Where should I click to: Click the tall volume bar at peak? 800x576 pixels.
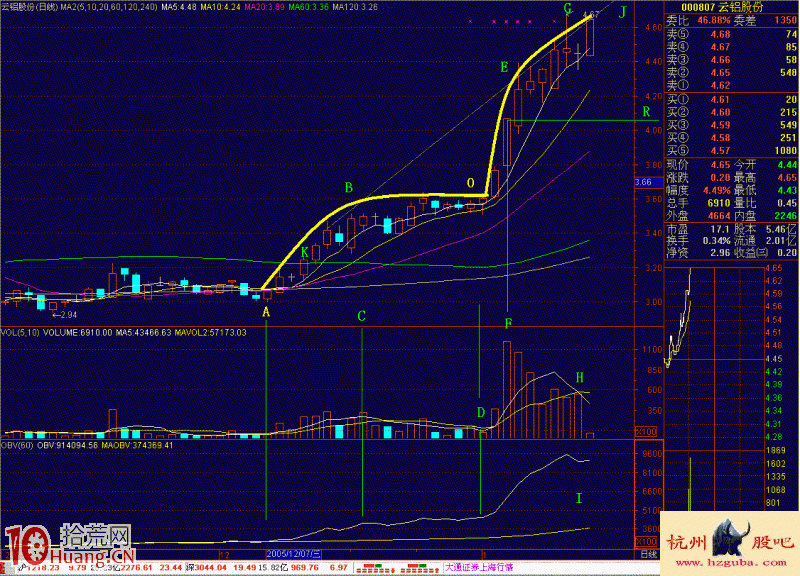coord(507,390)
